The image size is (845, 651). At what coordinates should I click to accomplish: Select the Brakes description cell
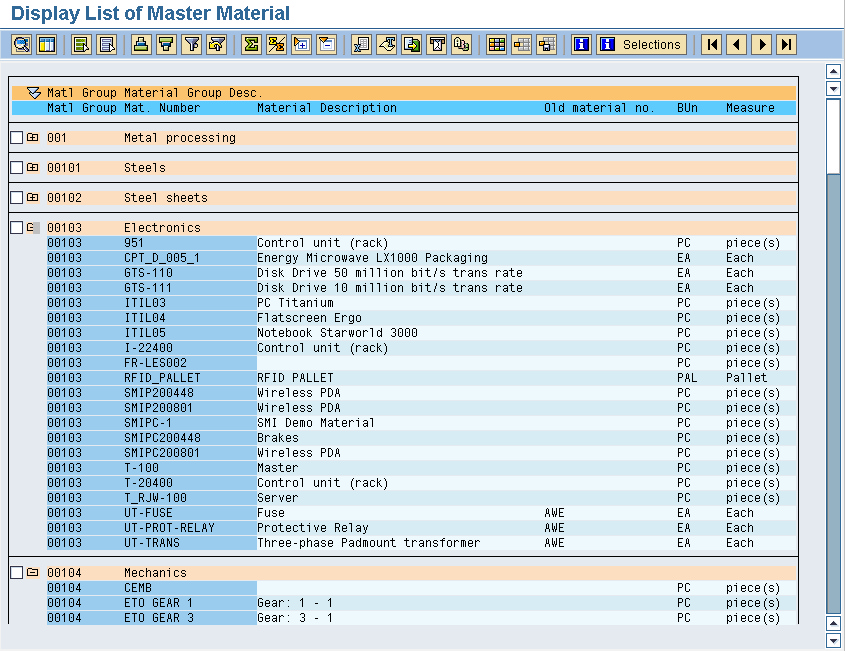(278, 438)
